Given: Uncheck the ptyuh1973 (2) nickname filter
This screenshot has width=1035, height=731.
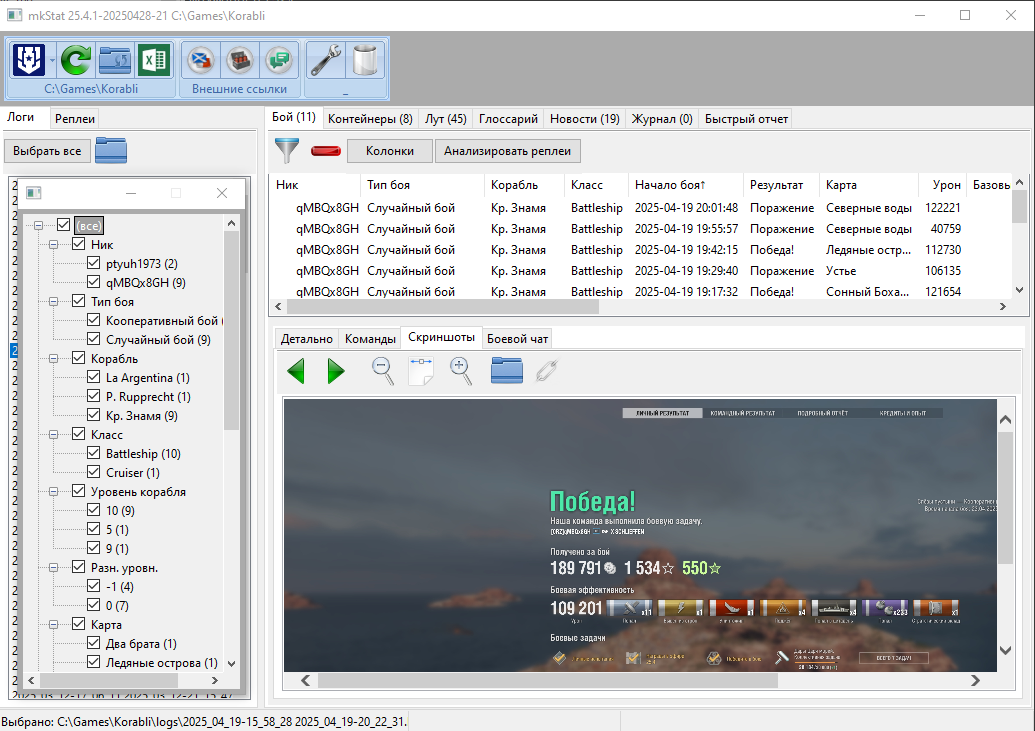Looking at the screenshot, I should (x=94, y=263).
